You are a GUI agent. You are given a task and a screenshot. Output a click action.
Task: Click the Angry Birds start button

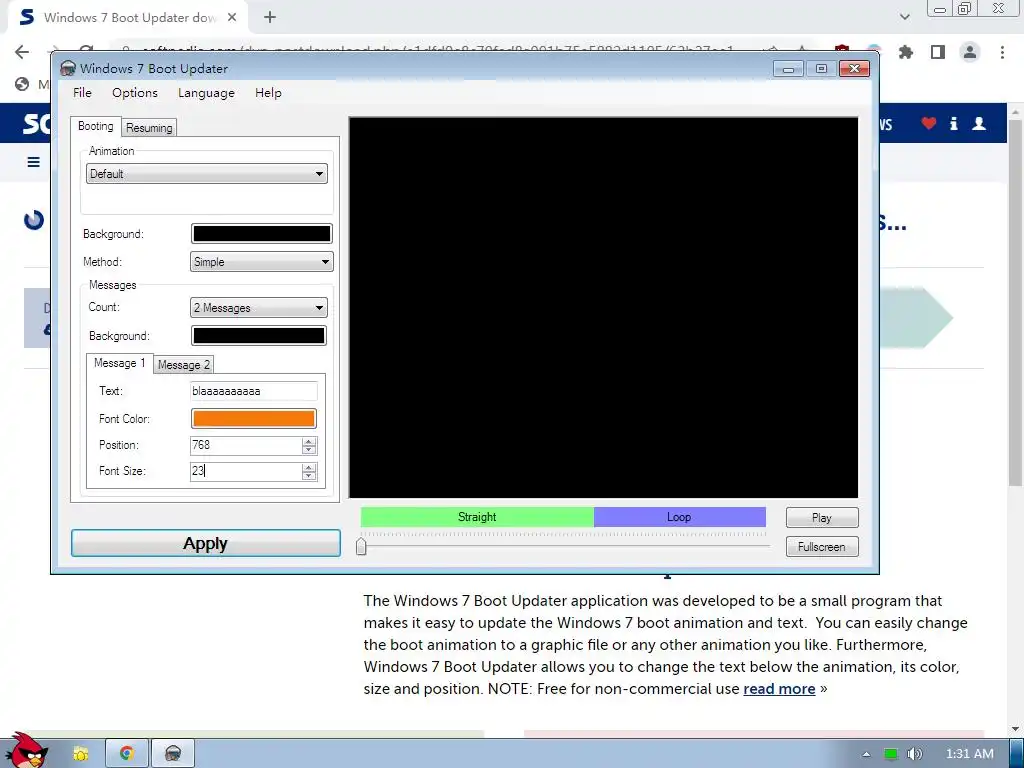27,751
